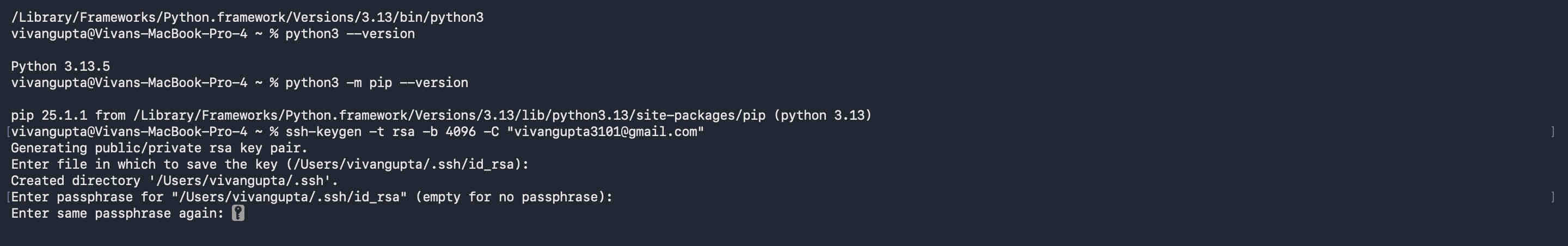Click the "pip 25.1.1" version text

coord(48,116)
